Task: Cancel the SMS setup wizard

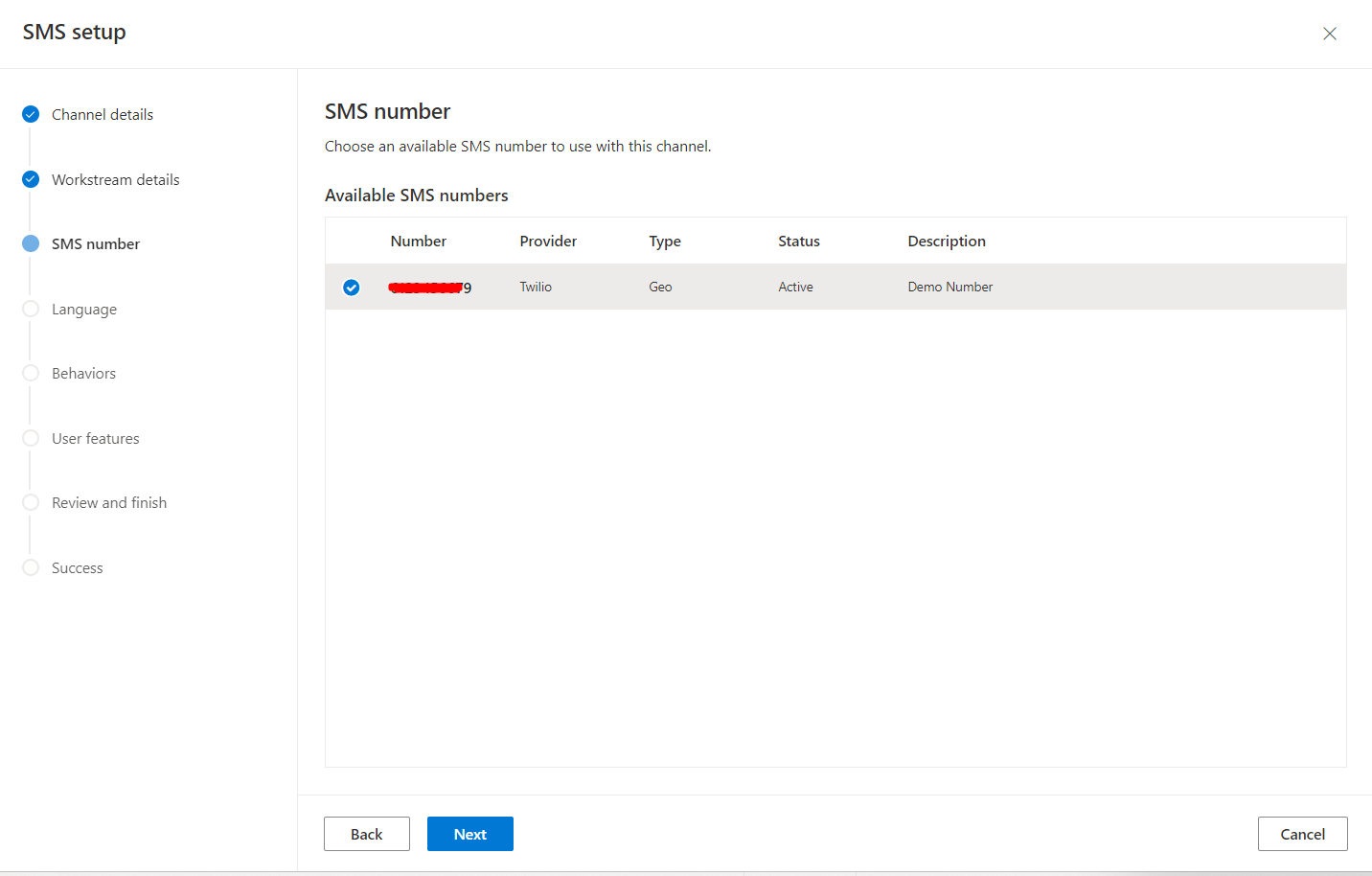Action: 1302,833
